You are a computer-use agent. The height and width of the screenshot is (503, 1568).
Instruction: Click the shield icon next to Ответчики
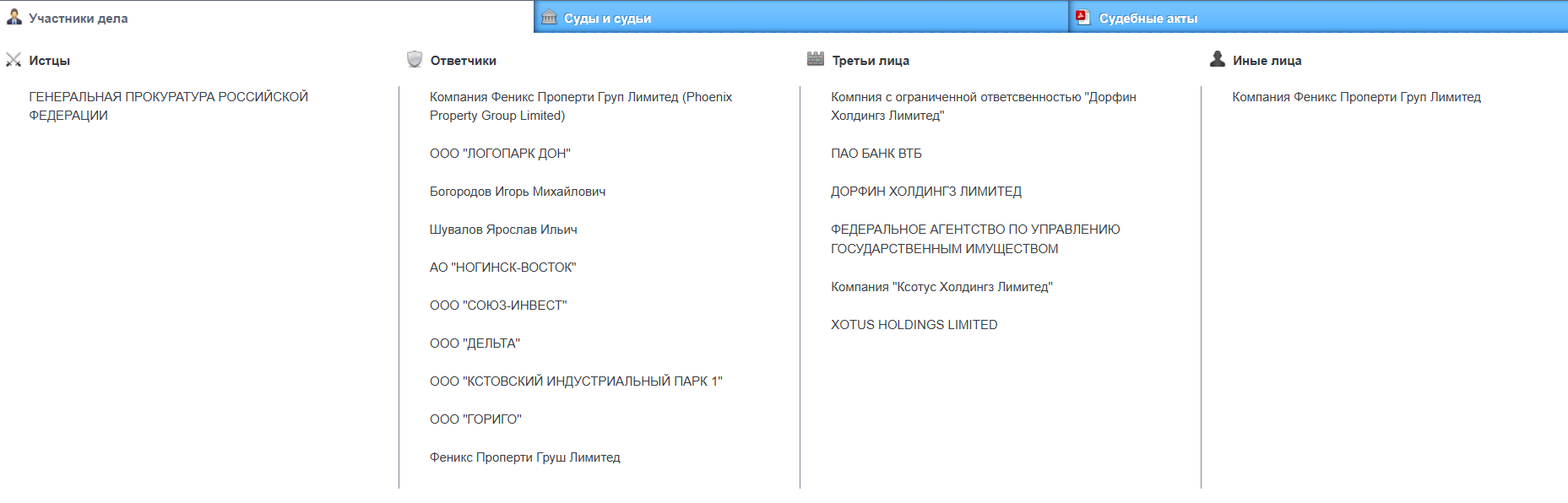(415, 59)
